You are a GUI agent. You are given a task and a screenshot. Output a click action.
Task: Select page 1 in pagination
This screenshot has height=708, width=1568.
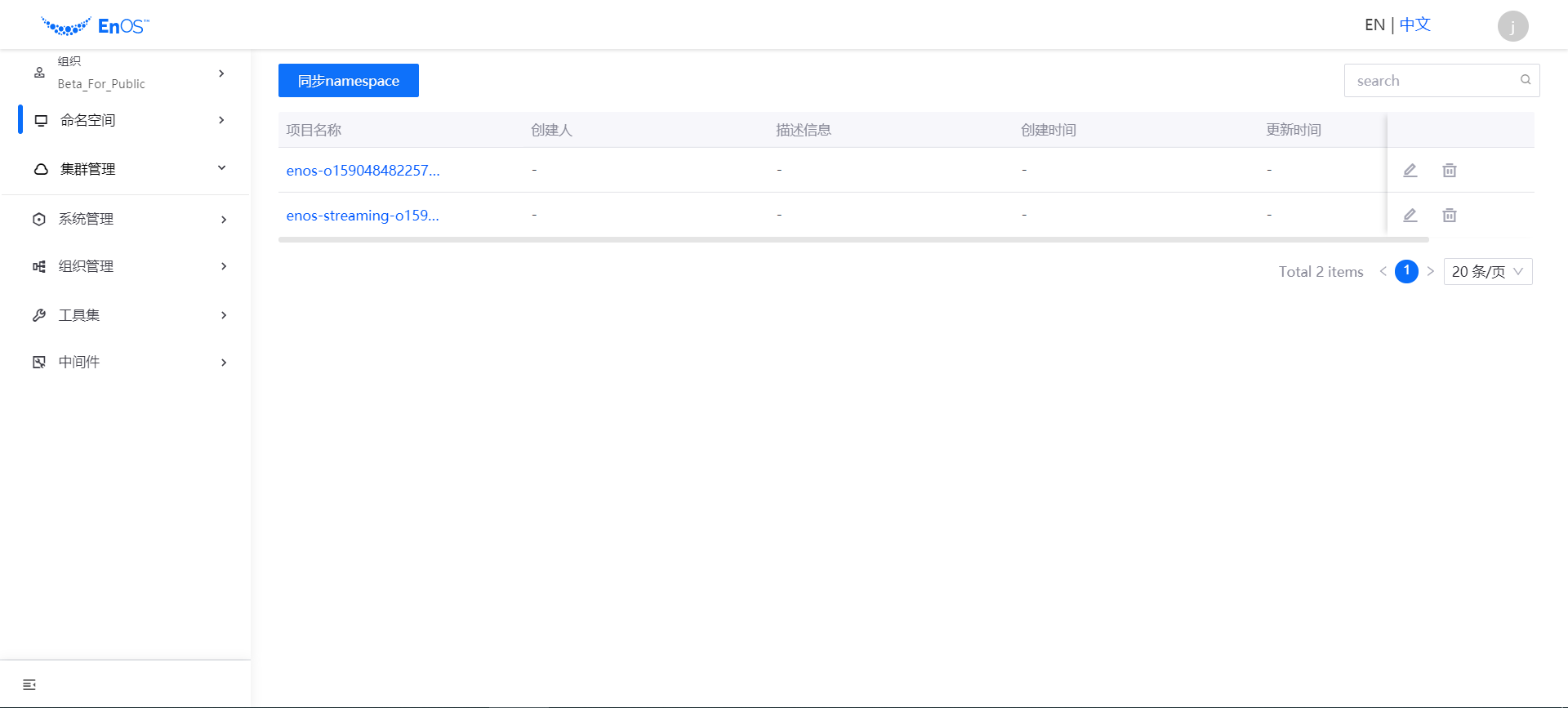point(1406,271)
